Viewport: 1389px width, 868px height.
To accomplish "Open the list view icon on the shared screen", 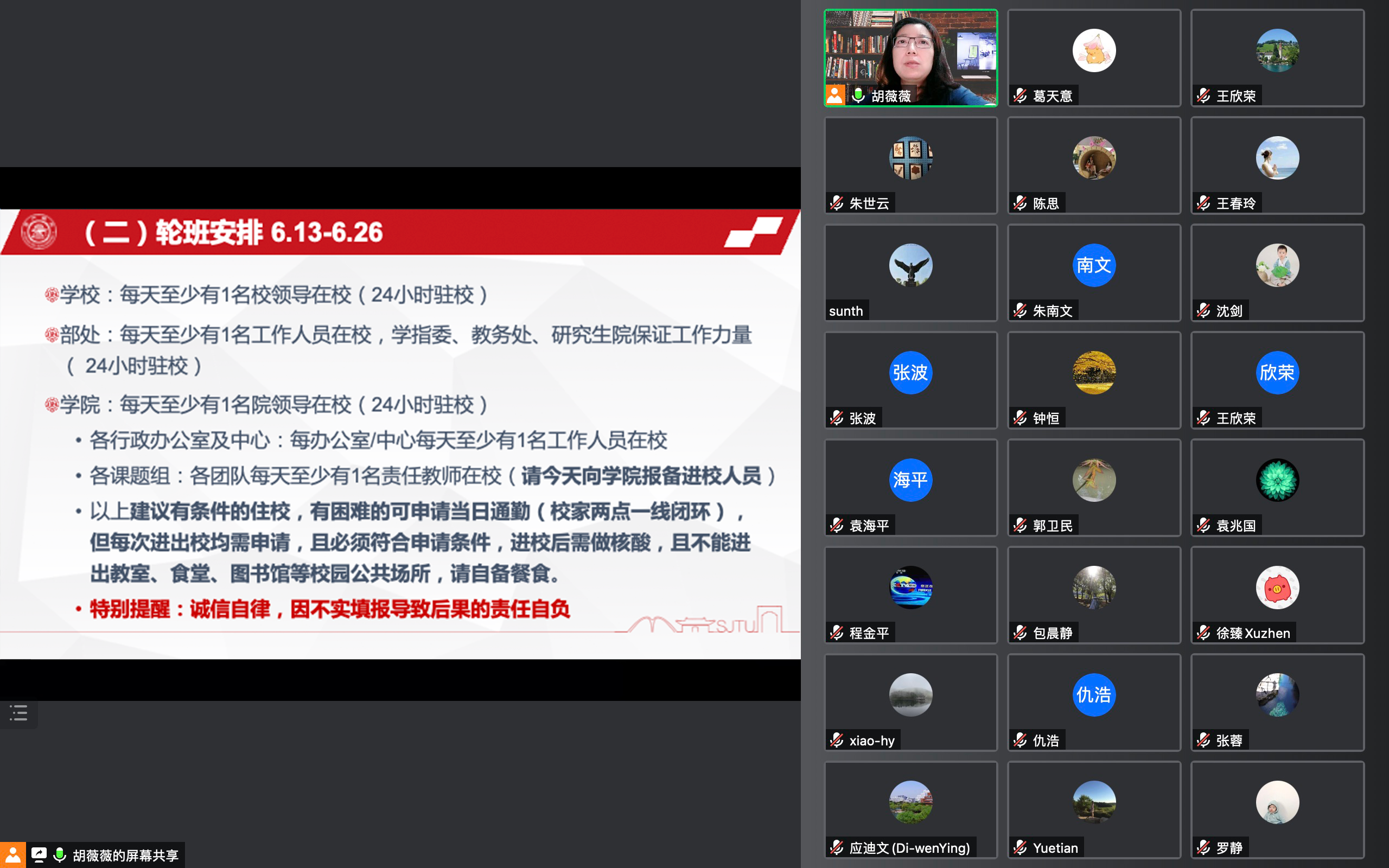I will pyautogui.click(x=18, y=713).
